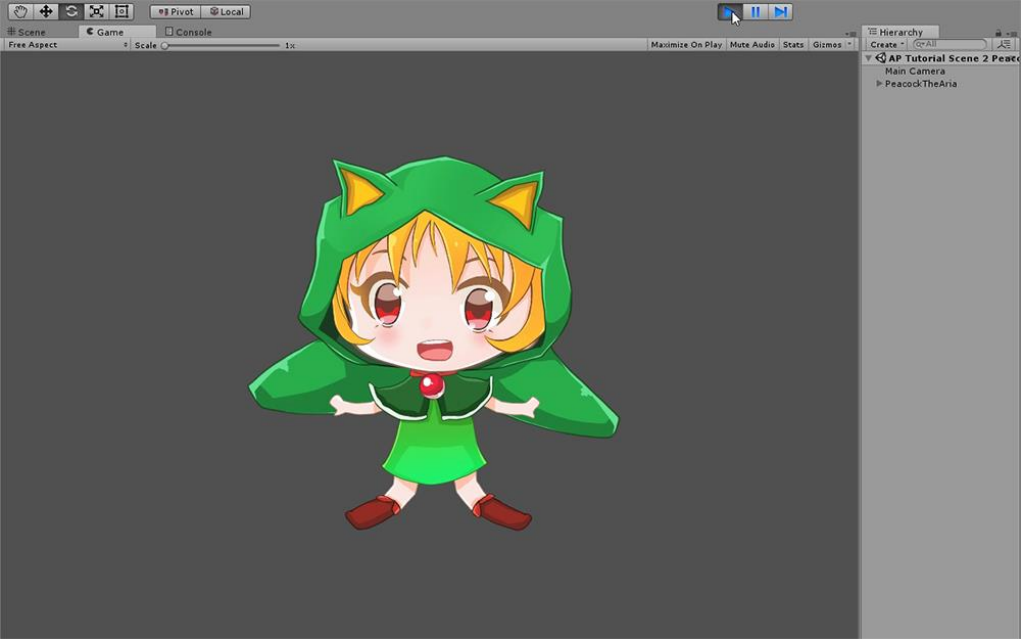Toggle Mute Audio
The width and height of the screenshot is (1021, 639).
(752, 45)
